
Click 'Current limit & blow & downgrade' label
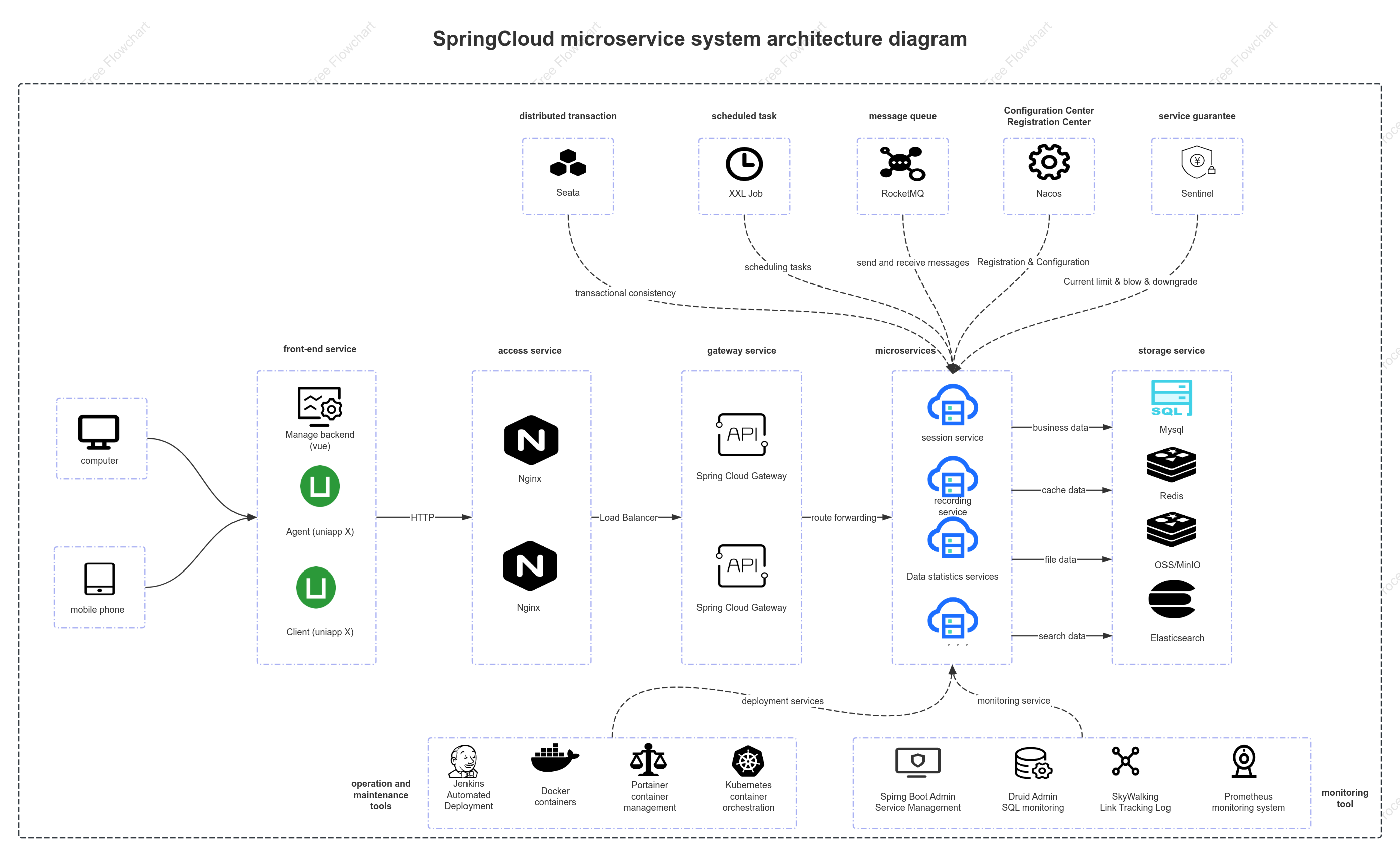coord(1130,281)
